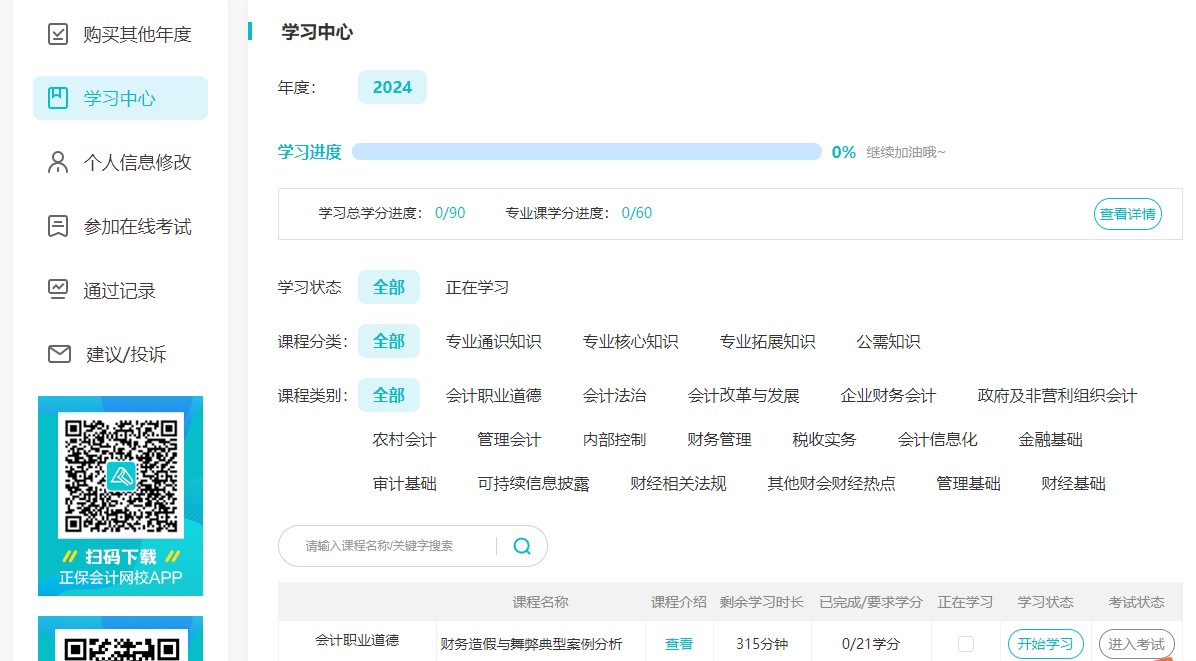Click the 购买其他年度 checklist icon
The image size is (1196, 661).
[x=57, y=33]
